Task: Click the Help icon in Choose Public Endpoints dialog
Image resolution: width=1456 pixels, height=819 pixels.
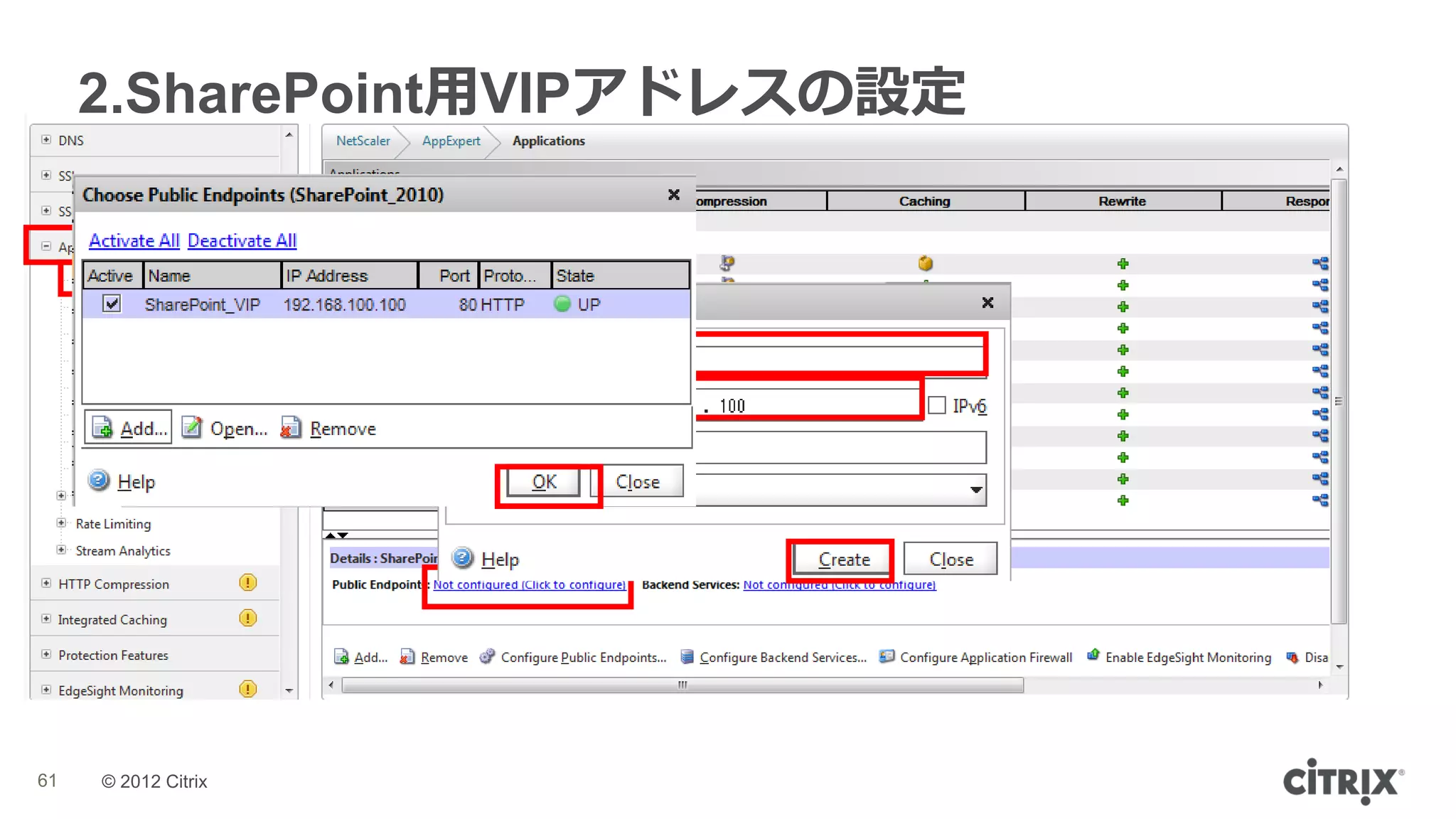Action: click(x=99, y=481)
